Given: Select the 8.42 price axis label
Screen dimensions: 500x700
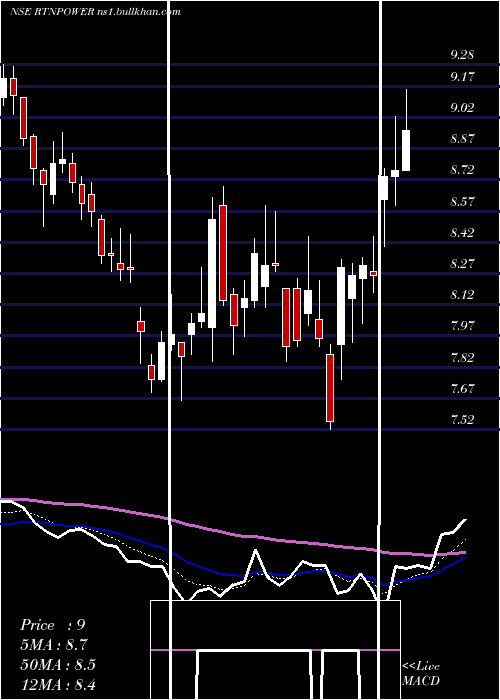Looking at the screenshot, I should [462, 233].
